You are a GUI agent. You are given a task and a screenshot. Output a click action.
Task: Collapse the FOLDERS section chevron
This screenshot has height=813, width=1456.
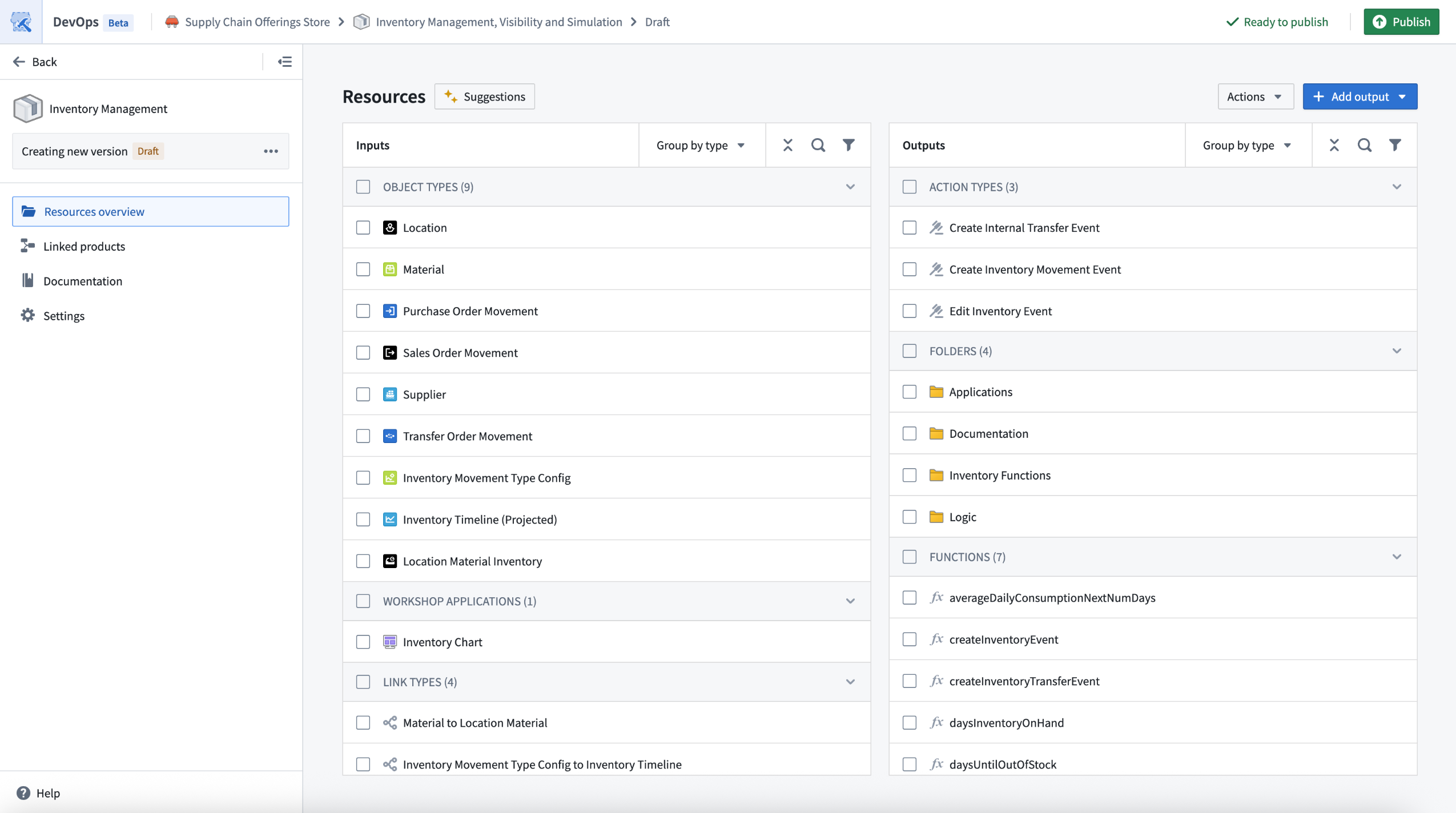coord(1397,351)
